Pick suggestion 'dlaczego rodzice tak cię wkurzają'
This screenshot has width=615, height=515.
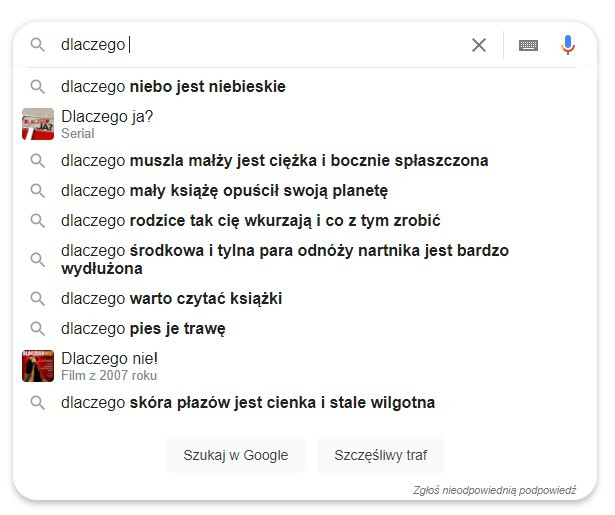[x=251, y=220]
